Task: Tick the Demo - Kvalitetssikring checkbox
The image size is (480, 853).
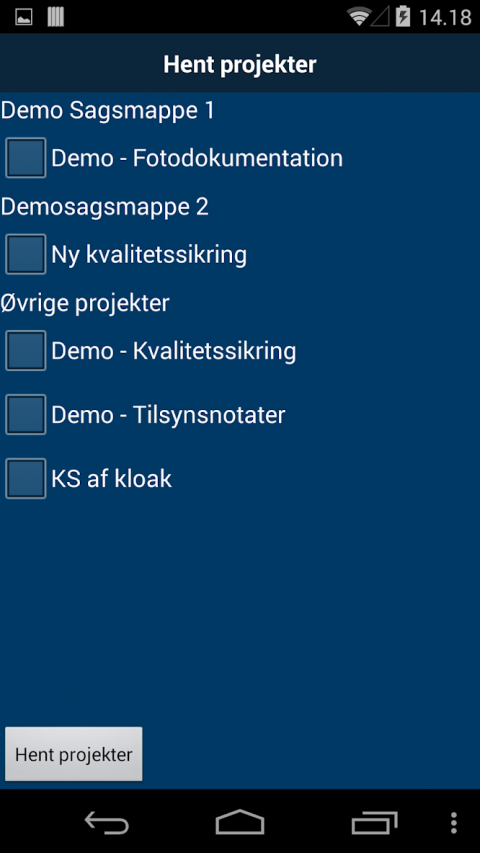Action: coord(26,351)
